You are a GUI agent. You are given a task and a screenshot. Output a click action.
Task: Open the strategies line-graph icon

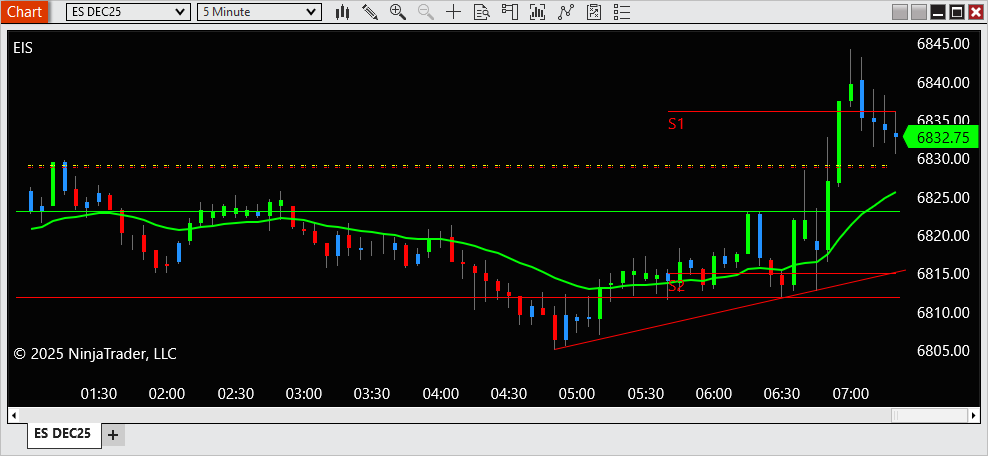coord(565,11)
